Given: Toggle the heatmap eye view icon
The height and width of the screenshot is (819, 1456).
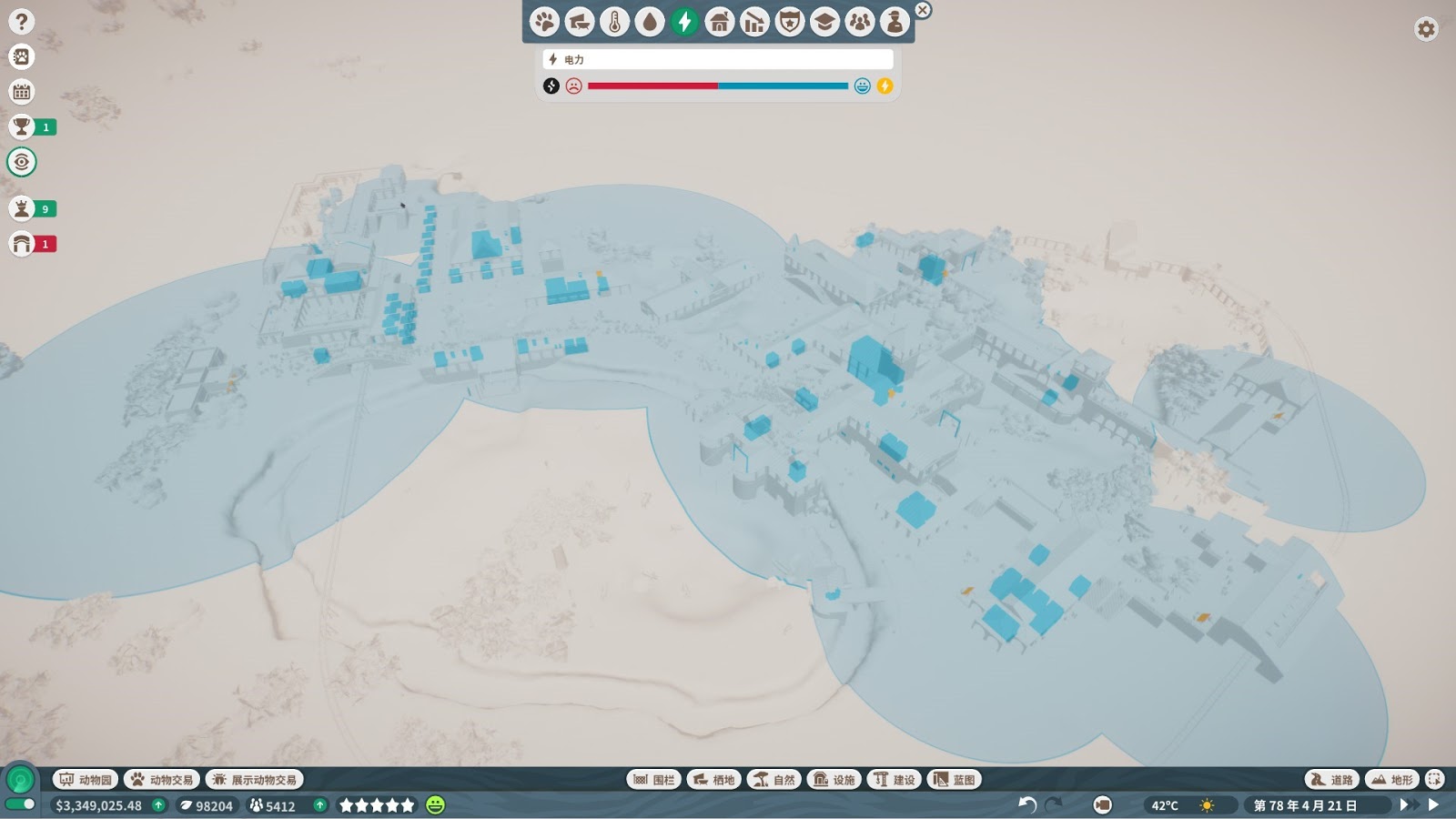Looking at the screenshot, I should pyautogui.click(x=22, y=162).
